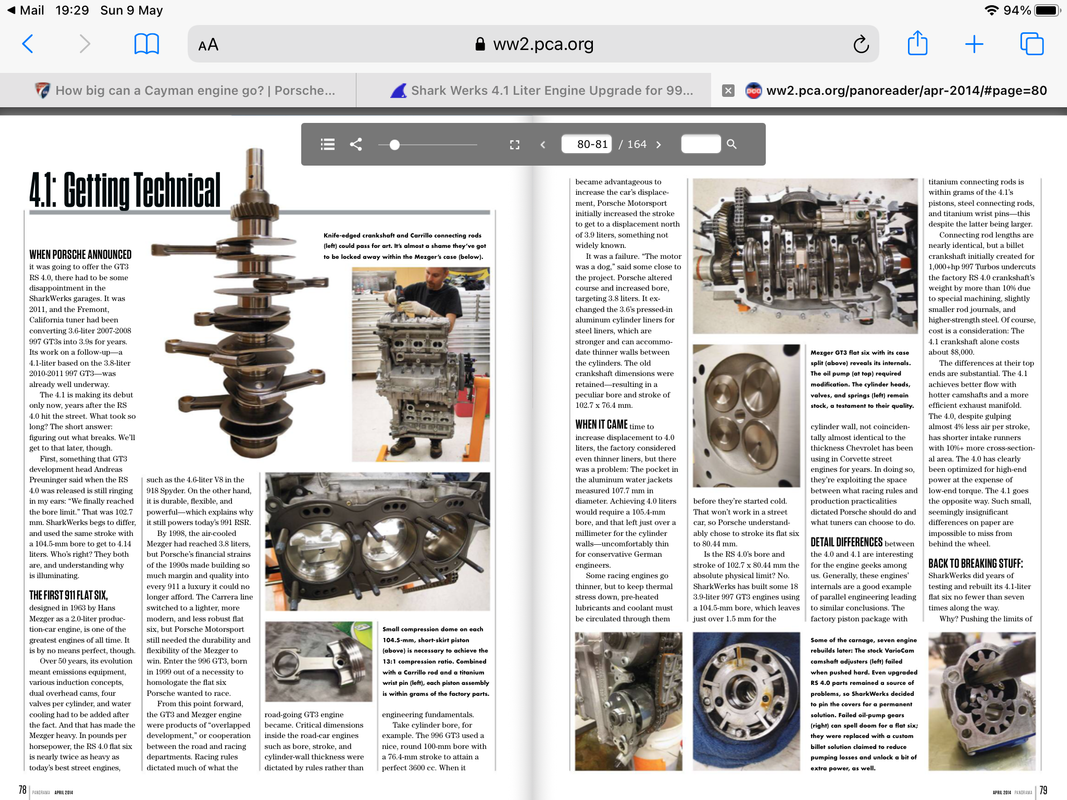Click the 'WHEN PORSCHE ANNOUNCED' heading
This screenshot has width=1067, height=800.
(x=80, y=254)
